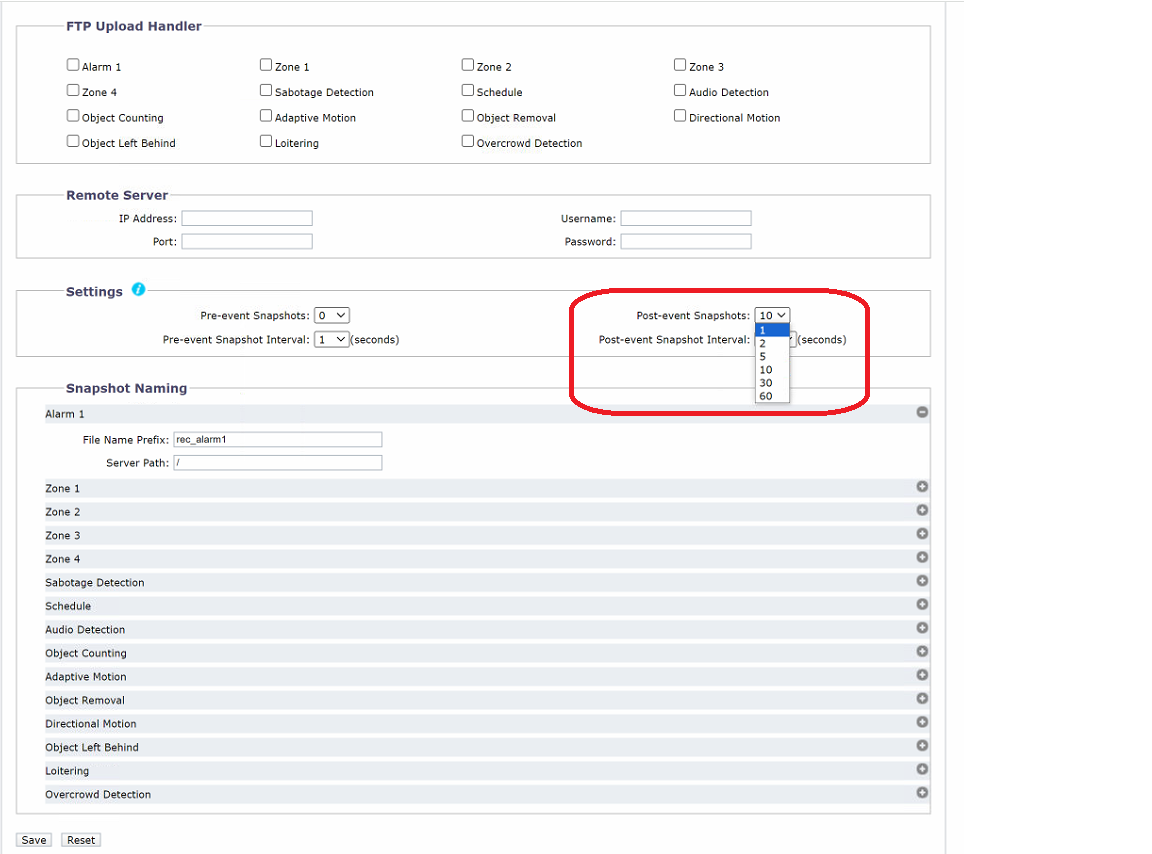The width and height of the screenshot is (1152, 854).
Task: Check the Sabotage Detection upload handler
Action: point(266,90)
